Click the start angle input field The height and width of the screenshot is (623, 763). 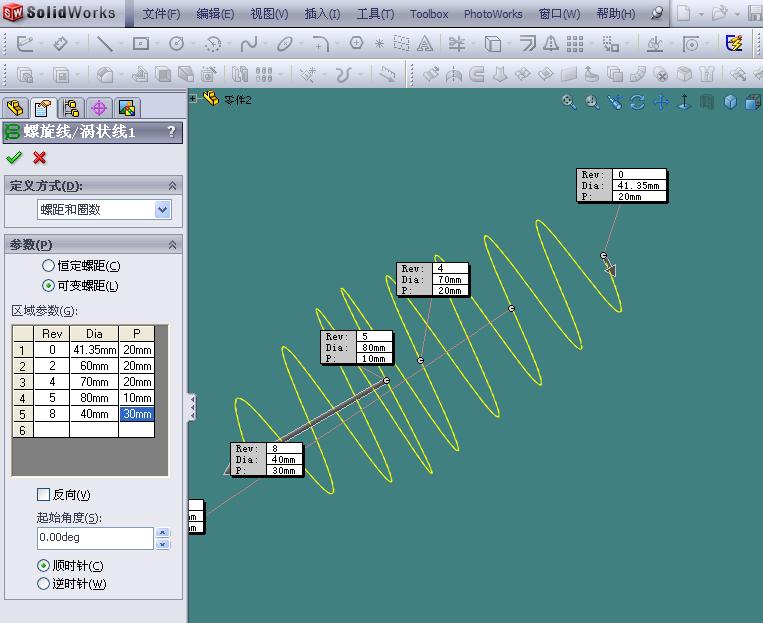coord(95,538)
